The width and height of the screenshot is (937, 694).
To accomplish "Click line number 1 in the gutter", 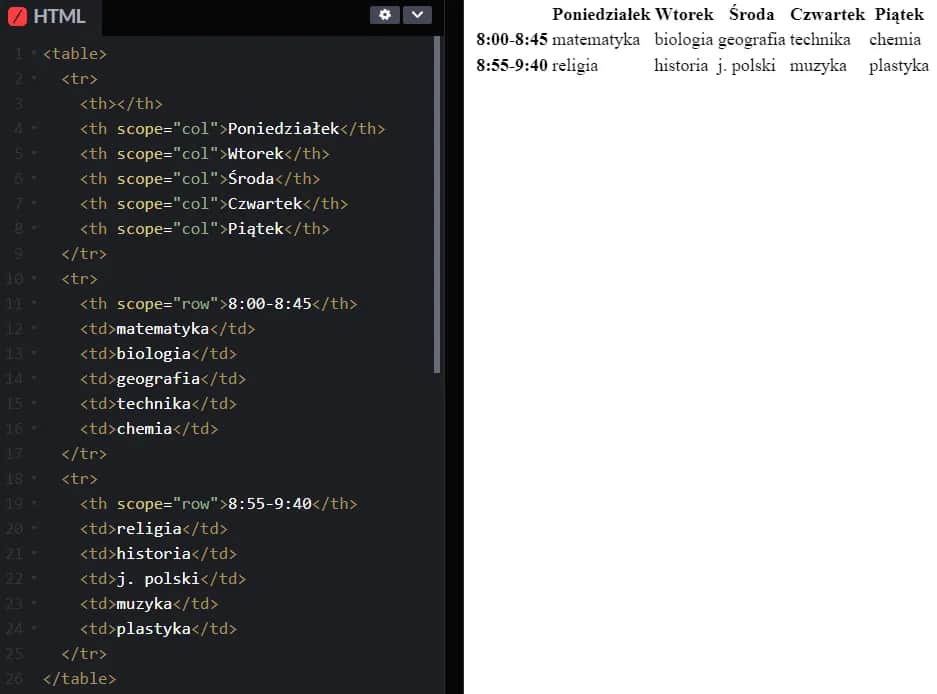I will (17, 53).
